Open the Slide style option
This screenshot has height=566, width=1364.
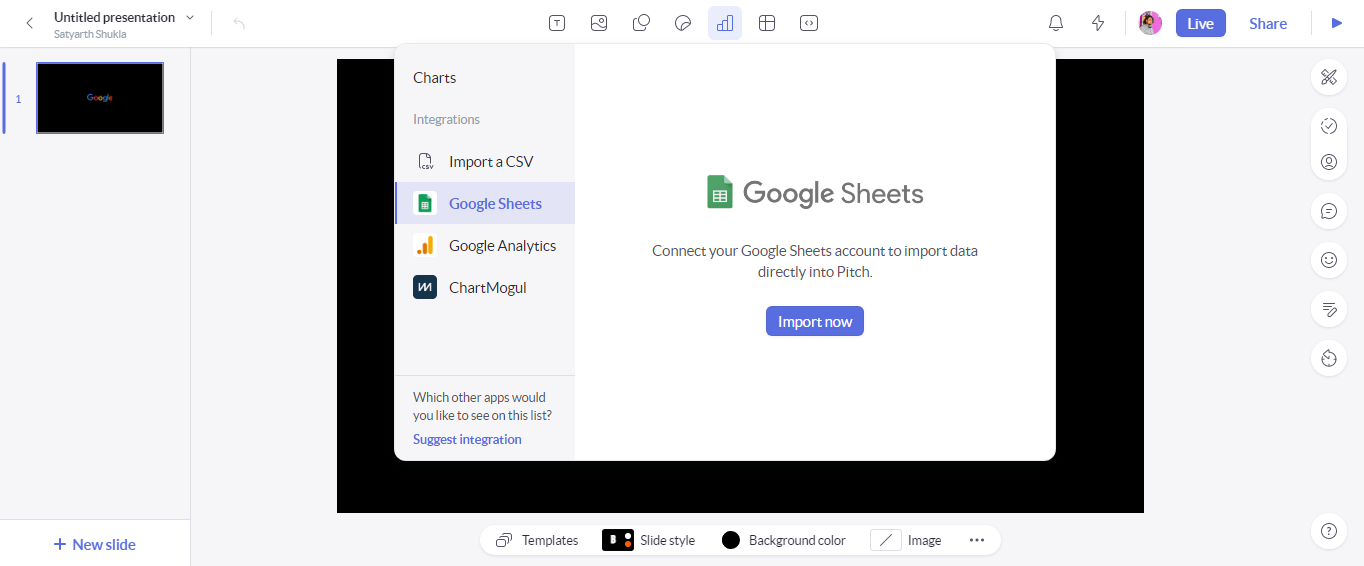[648, 540]
